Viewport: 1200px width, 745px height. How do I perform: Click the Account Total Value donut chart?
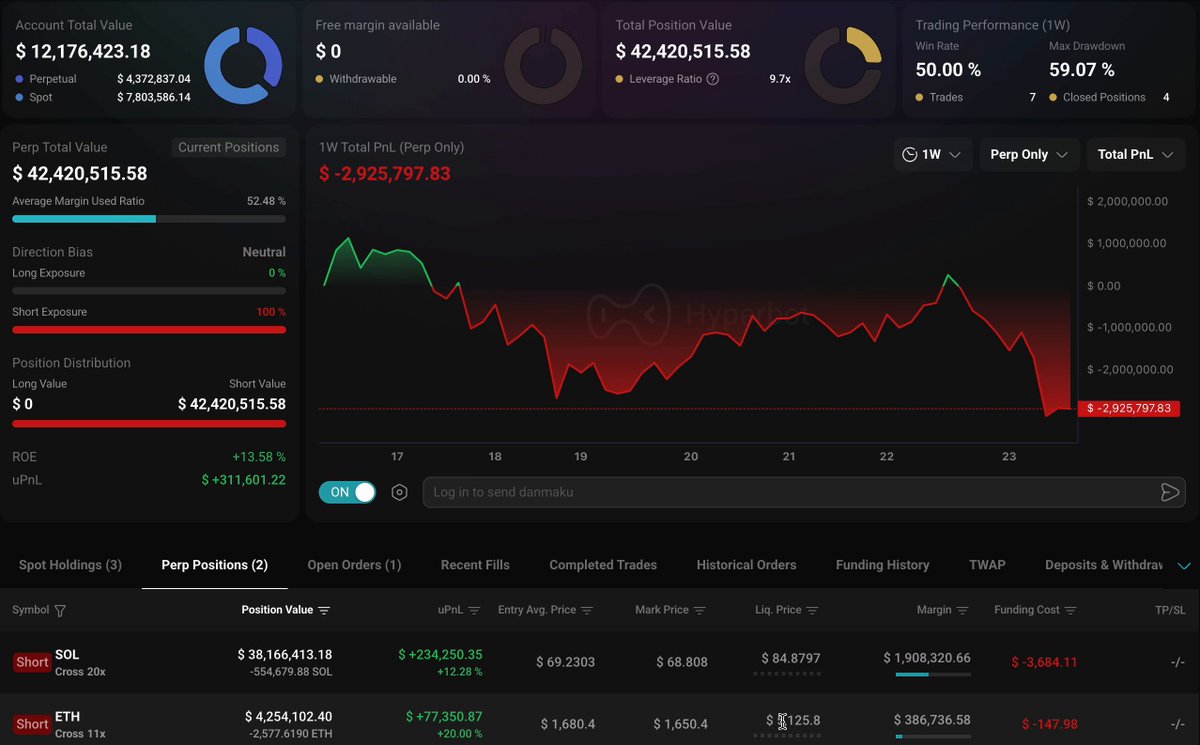[x=243, y=66]
